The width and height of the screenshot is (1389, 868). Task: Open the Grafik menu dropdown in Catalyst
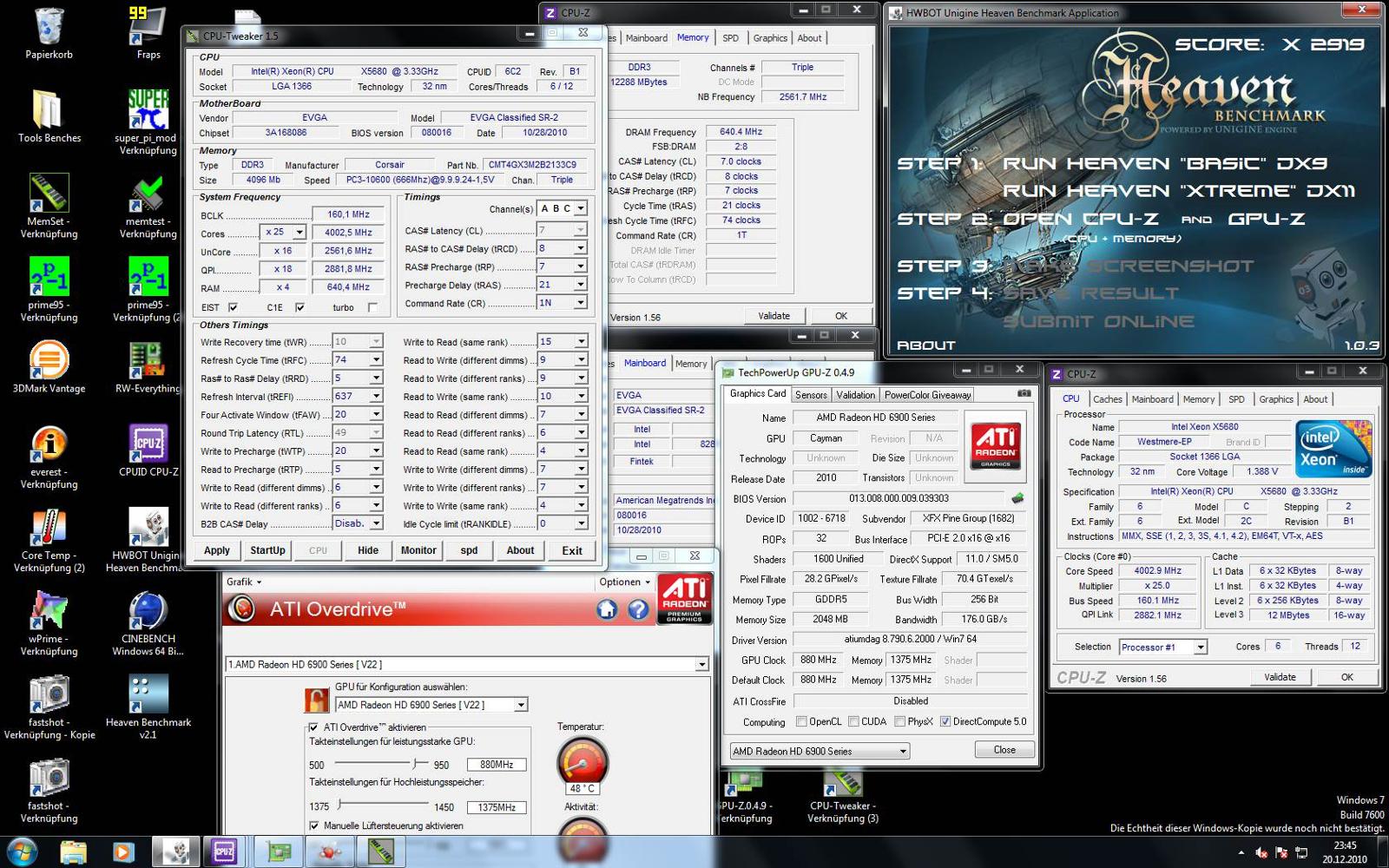(x=244, y=582)
